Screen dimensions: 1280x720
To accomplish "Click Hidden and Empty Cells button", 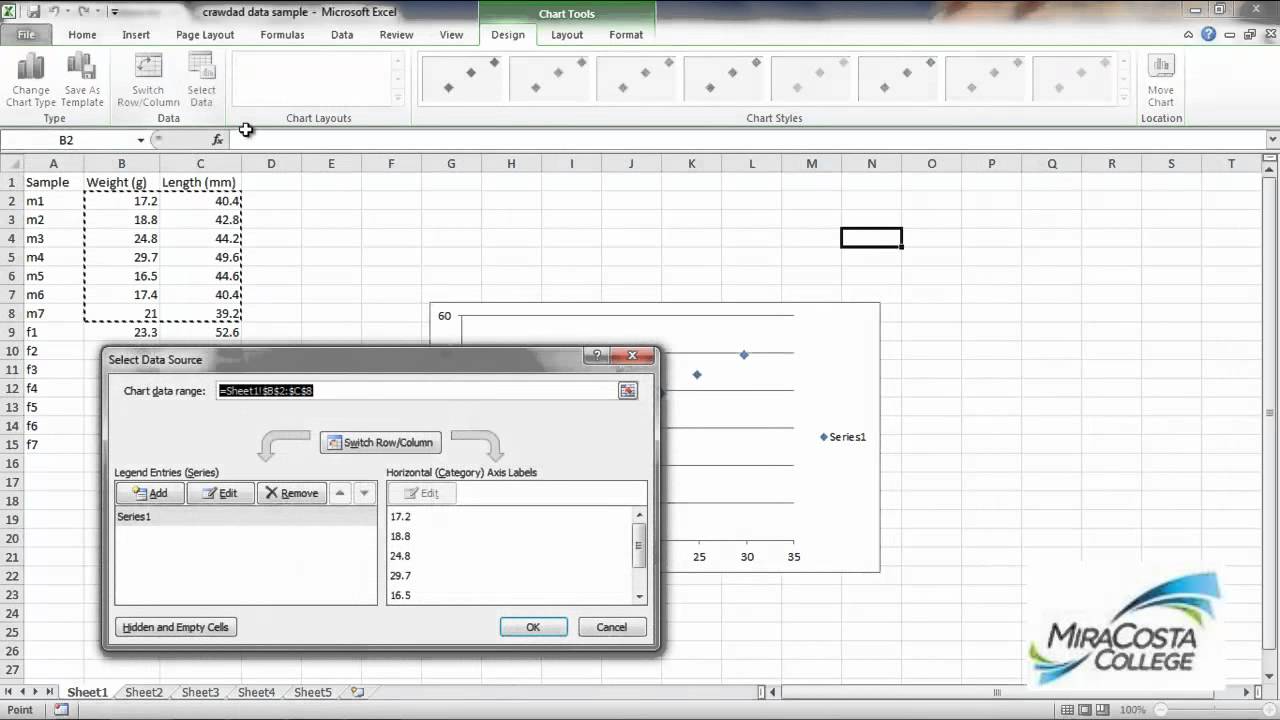I will 176,627.
